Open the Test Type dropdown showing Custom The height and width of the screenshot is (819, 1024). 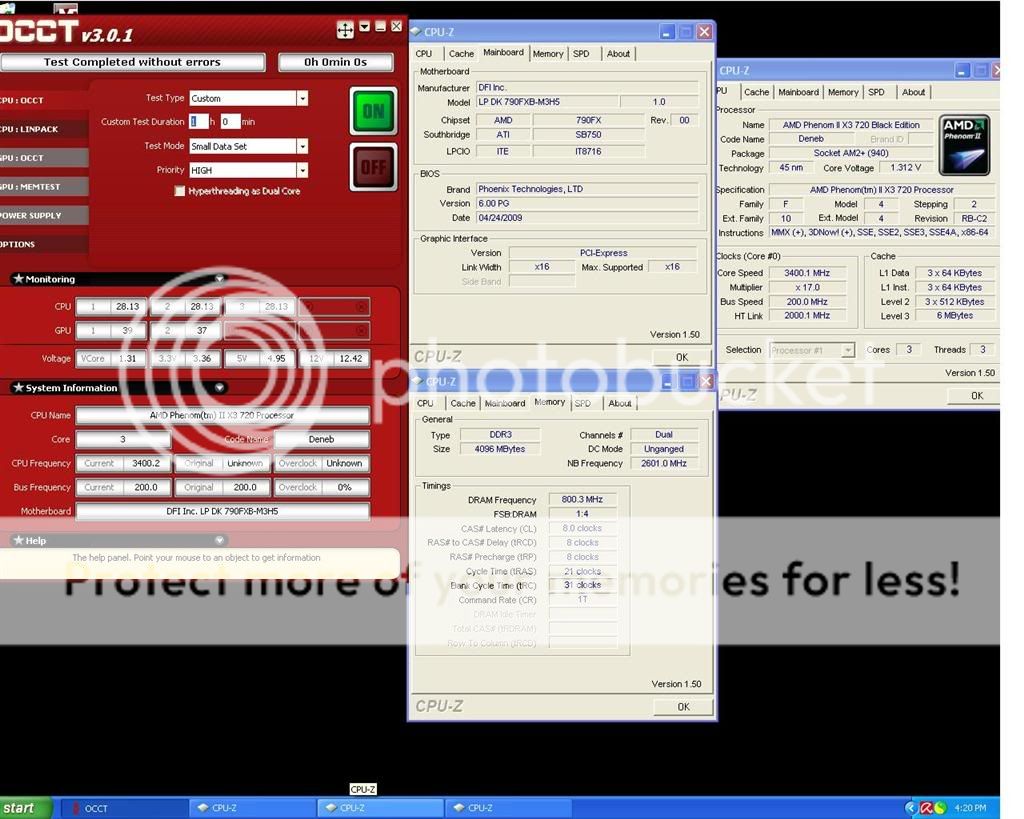tap(302, 98)
